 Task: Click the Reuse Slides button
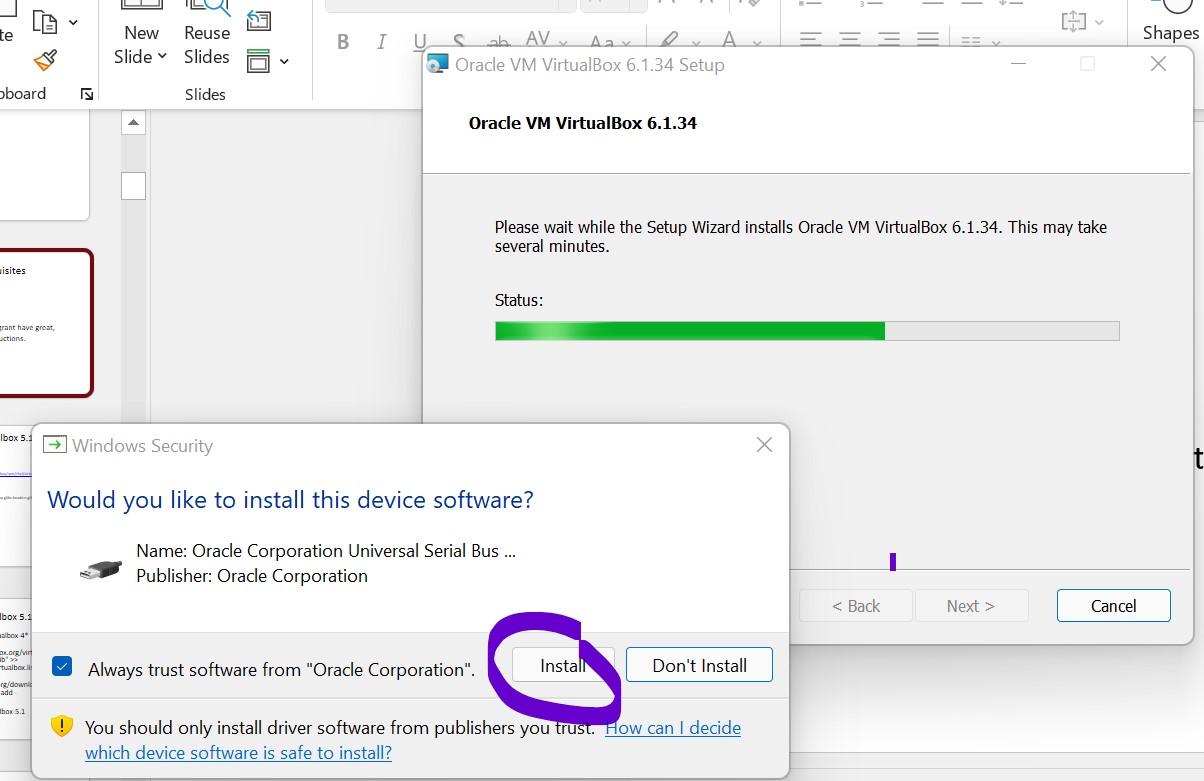[207, 44]
